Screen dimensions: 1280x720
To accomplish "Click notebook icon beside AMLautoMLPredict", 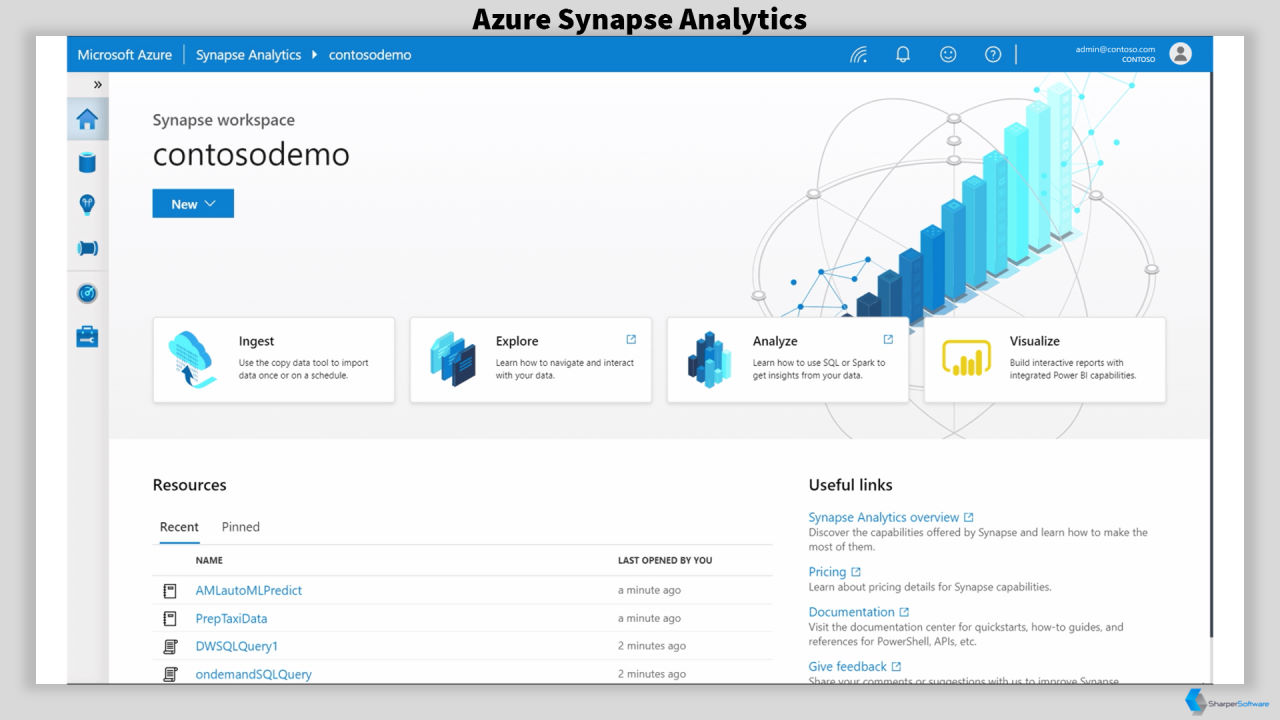I will pos(170,590).
